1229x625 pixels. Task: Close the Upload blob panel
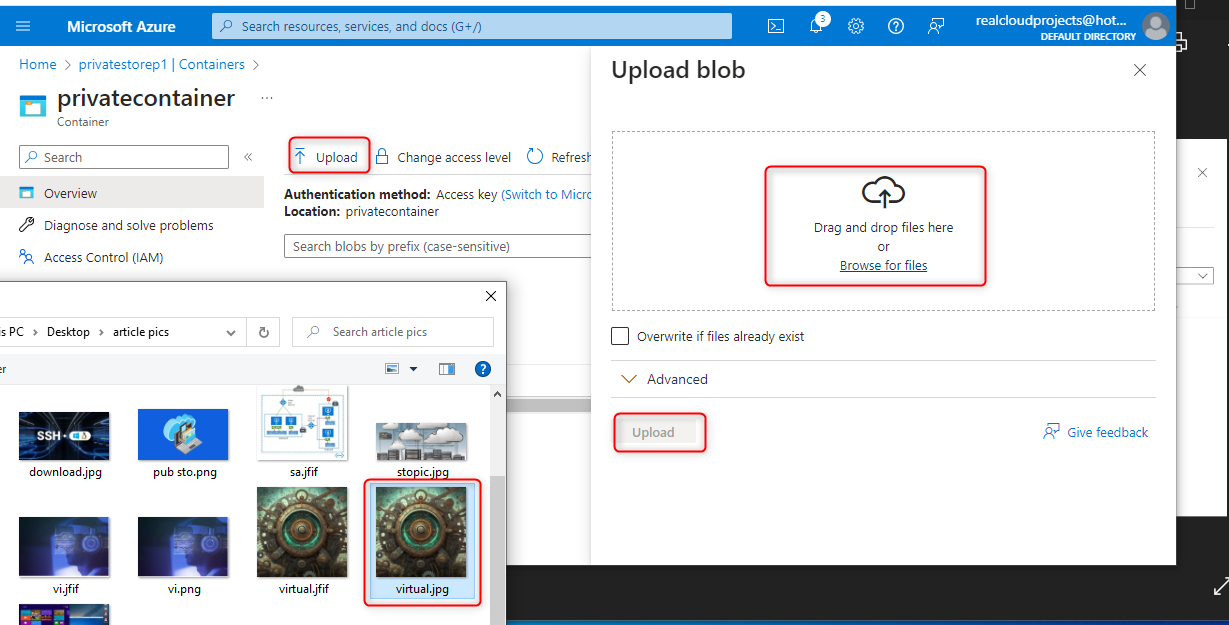tap(1140, 70)
